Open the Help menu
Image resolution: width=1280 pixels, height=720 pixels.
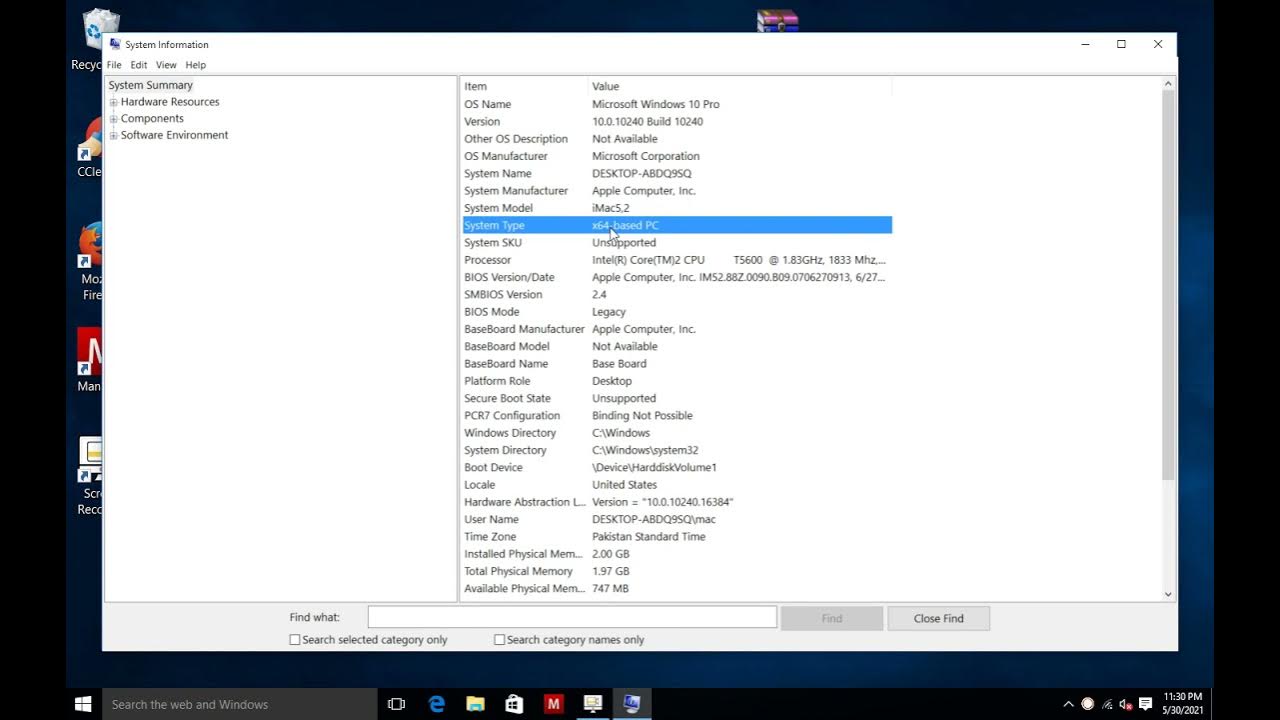(196, 65)
